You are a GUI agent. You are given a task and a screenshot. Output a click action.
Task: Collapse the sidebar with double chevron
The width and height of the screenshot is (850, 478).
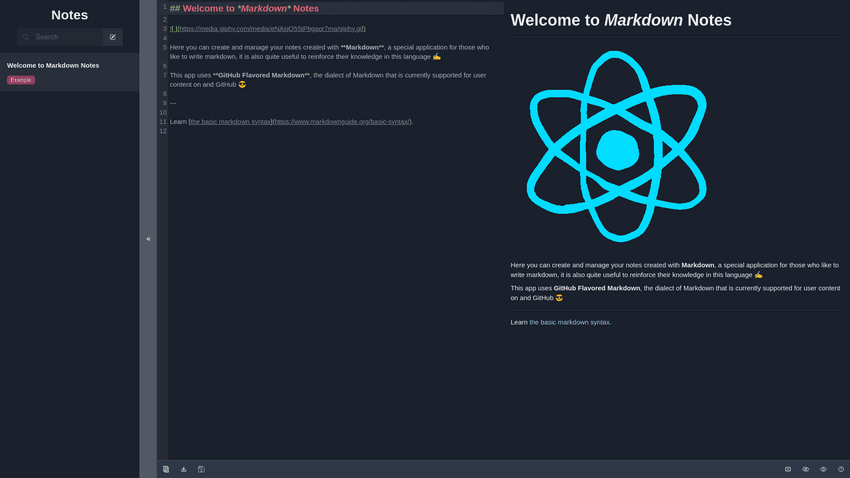pos(148,239)
